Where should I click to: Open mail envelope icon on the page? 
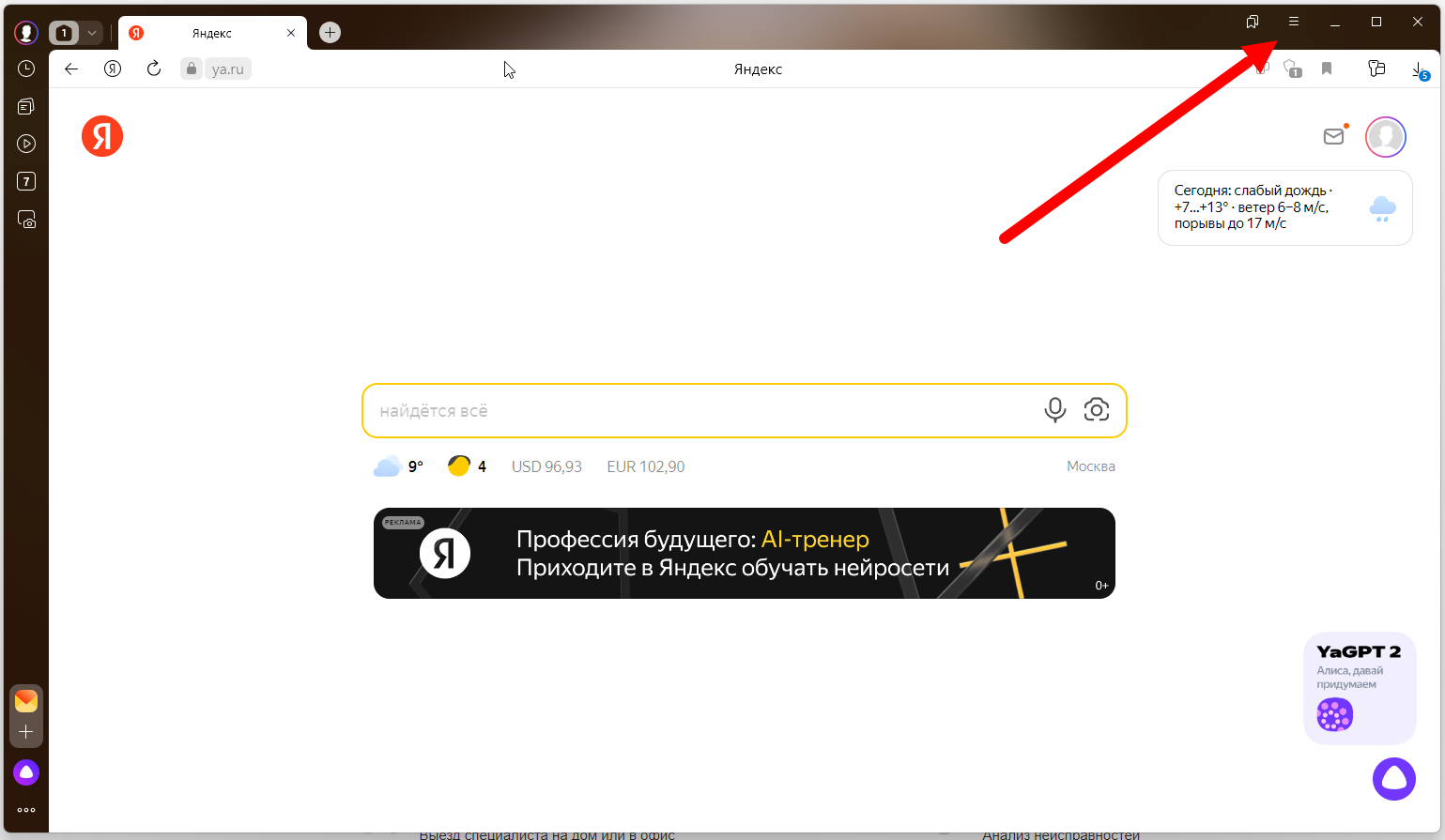(x=1333, y=137)
